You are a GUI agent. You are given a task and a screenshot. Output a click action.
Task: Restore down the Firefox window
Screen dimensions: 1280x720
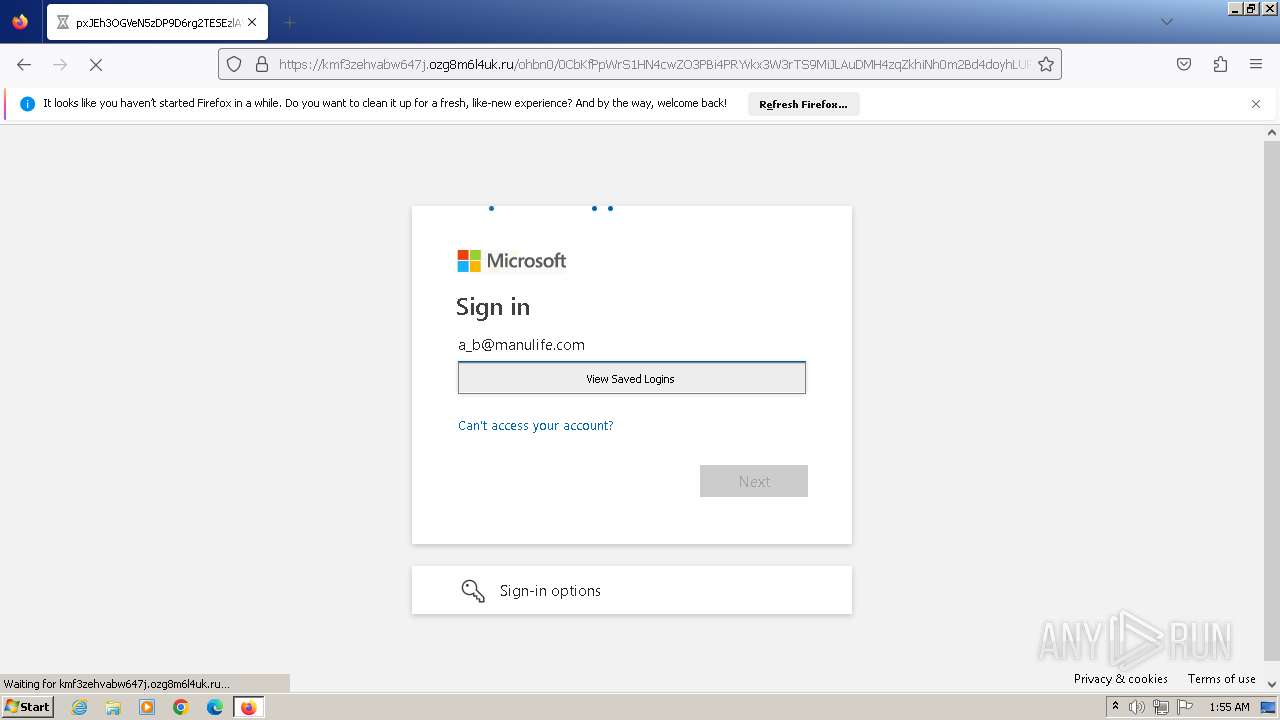coord(1251,8)
